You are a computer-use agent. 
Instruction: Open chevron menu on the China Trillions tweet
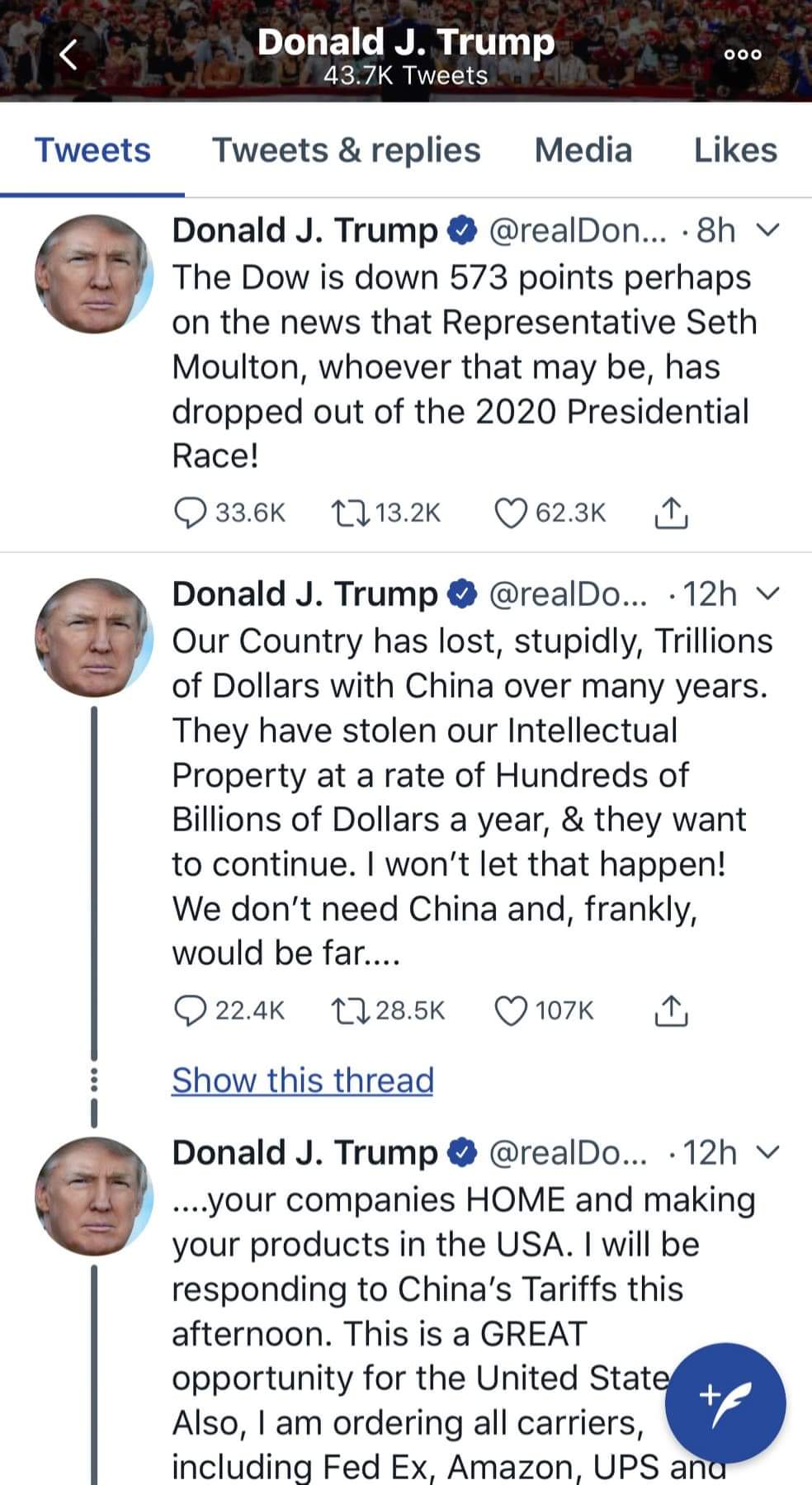pyautogui.click(x=767, y=594)
